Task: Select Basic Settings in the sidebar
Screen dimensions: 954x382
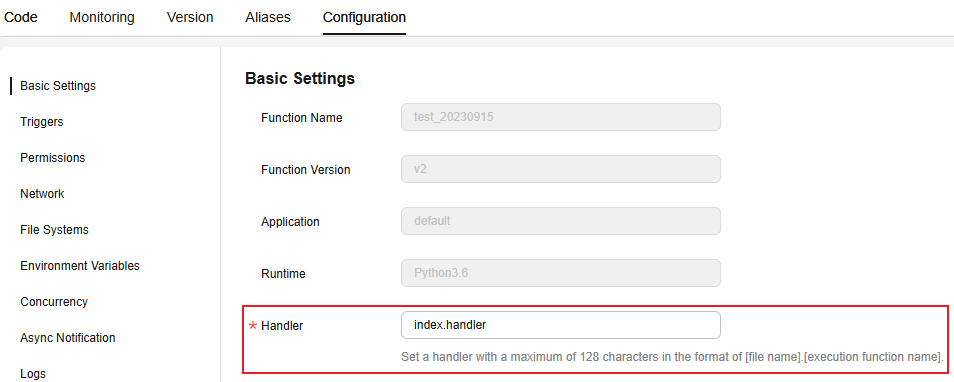Action: pos(58,86)
